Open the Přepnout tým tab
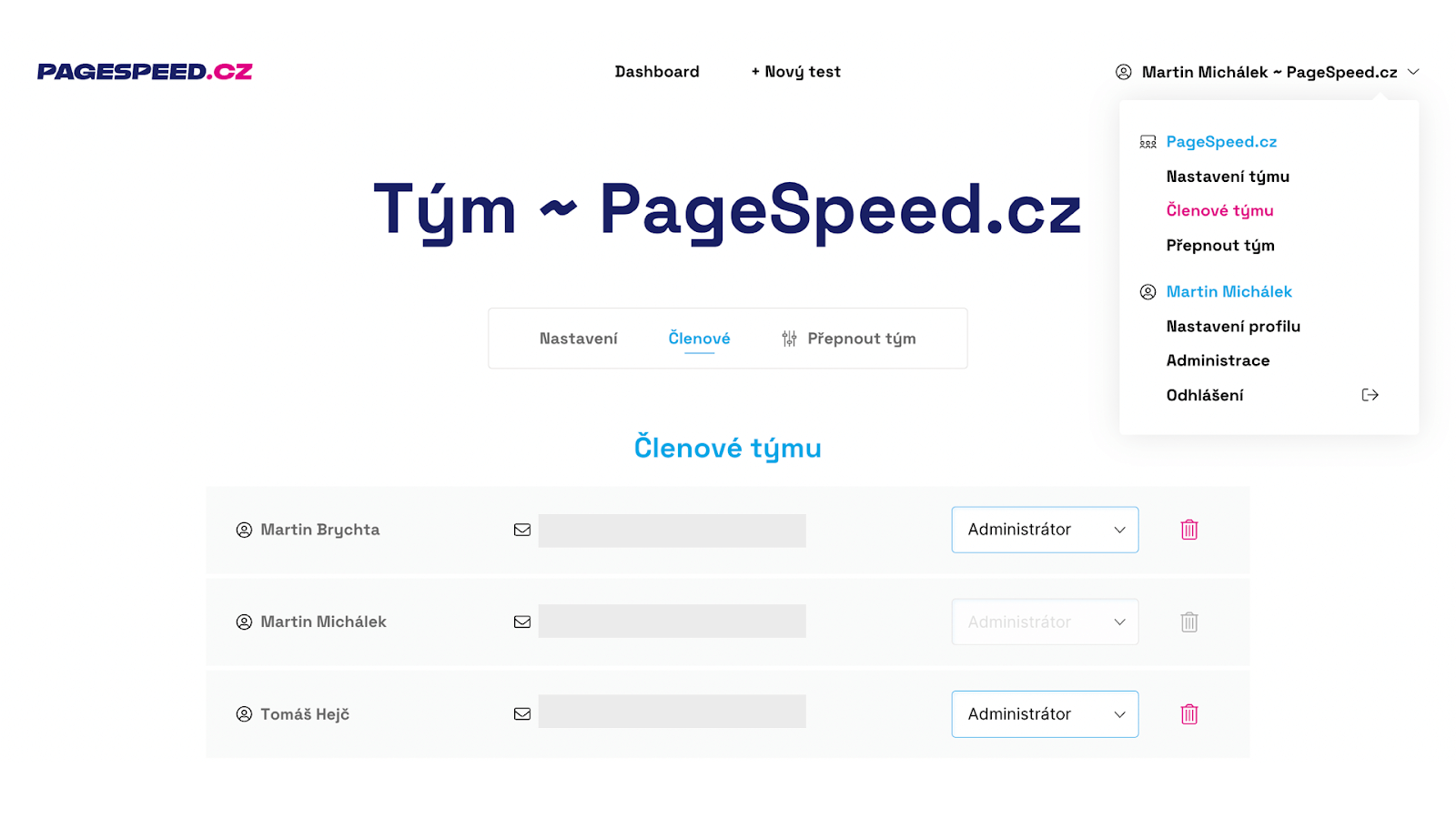The height and width of the screenshot is (819, 1456). click(849, 339)
